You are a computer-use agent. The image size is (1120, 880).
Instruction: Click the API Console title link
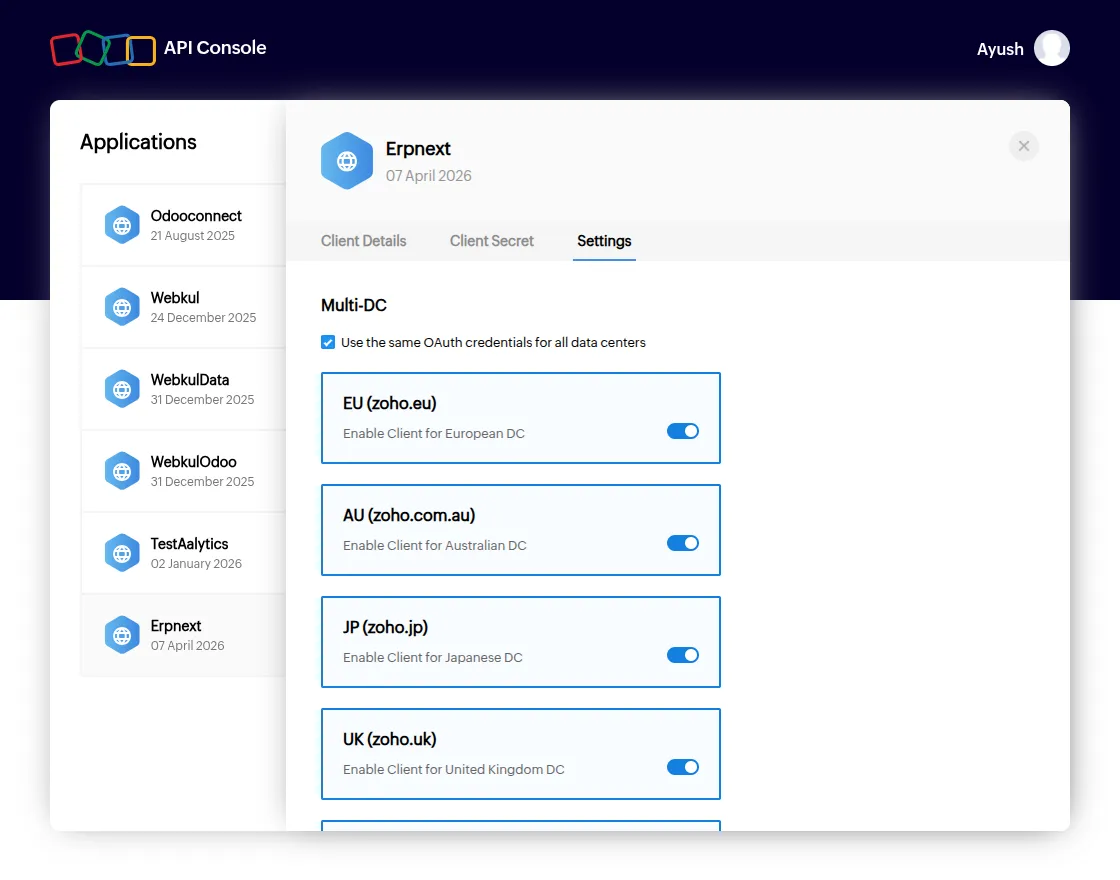tap(215, 48)
